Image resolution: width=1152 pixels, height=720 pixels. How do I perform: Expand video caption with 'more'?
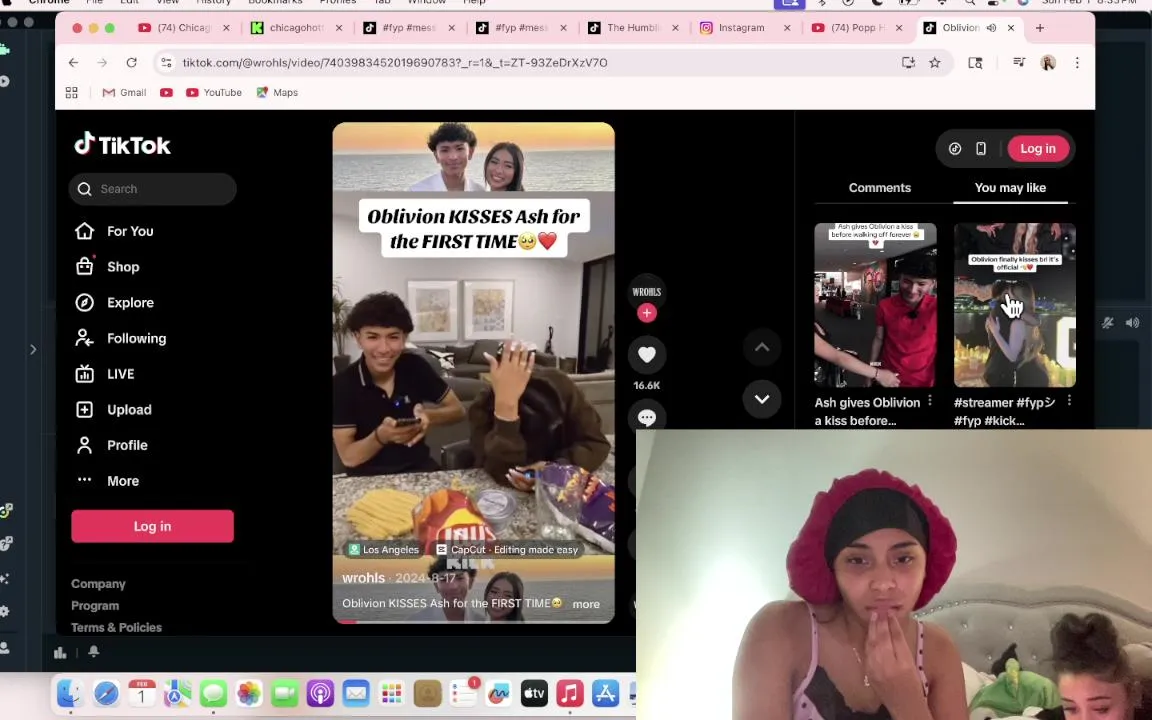pyautogui.click(x=586, y=604)
